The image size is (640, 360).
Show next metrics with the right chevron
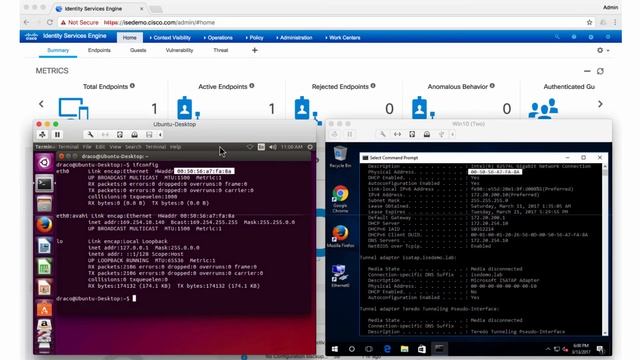(x=600, y=104)
